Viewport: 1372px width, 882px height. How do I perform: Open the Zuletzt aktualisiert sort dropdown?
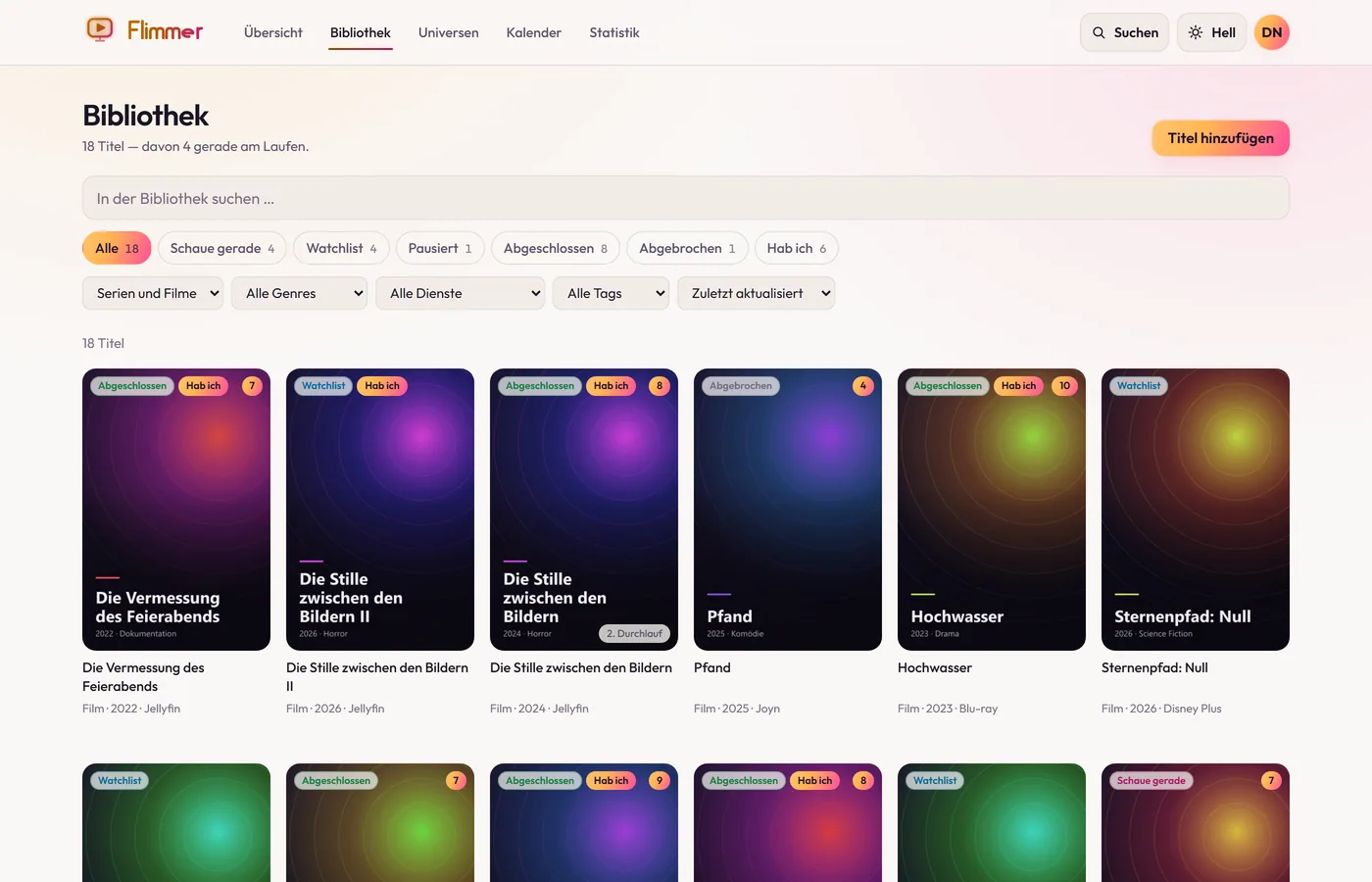click(756, 293)
